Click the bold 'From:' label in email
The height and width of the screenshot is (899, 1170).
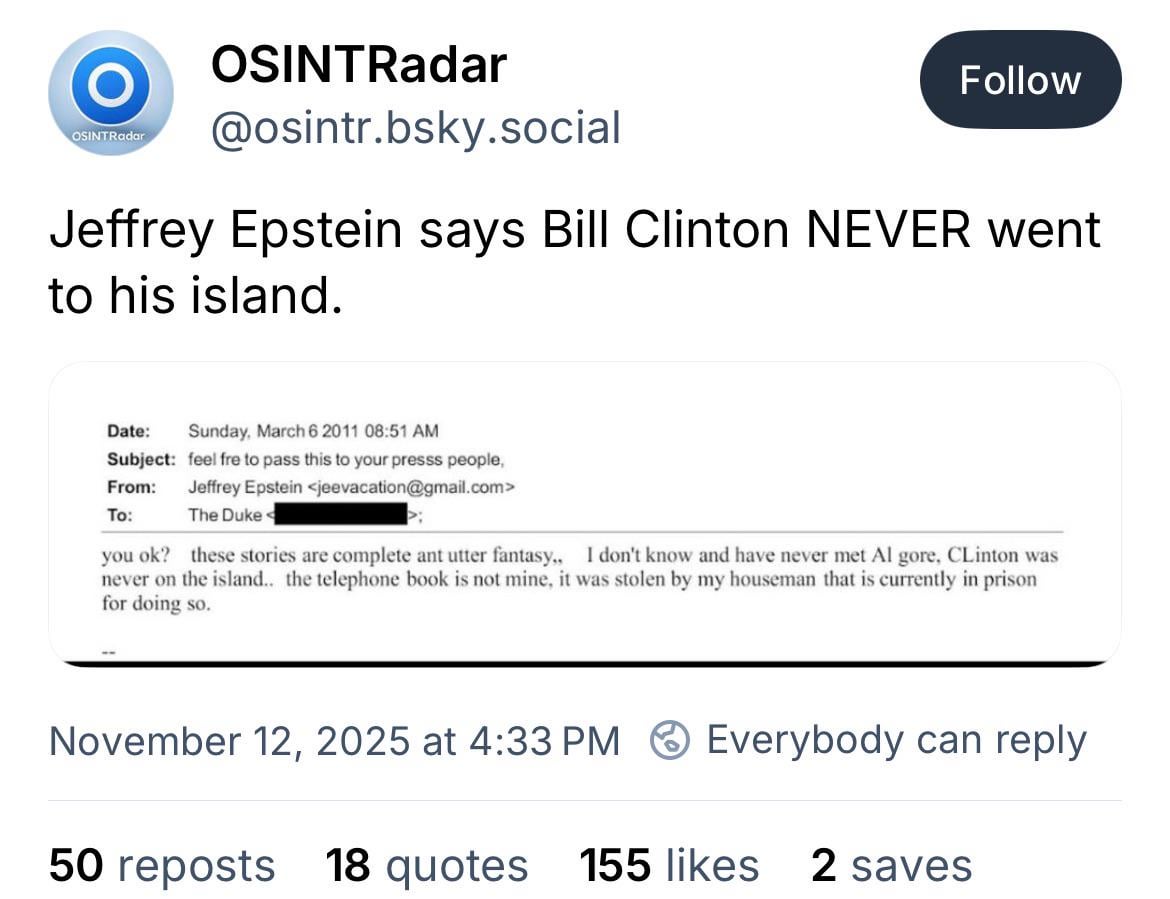coord(131,488)
